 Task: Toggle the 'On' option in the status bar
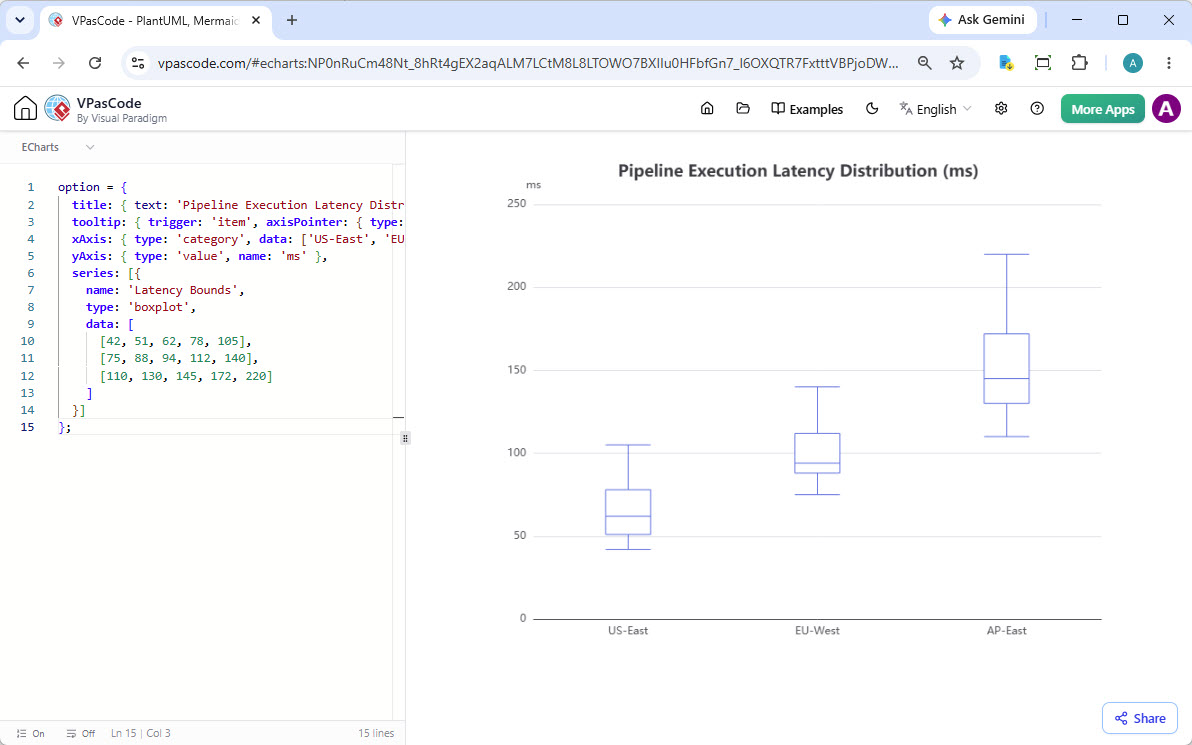click(30, 734)
